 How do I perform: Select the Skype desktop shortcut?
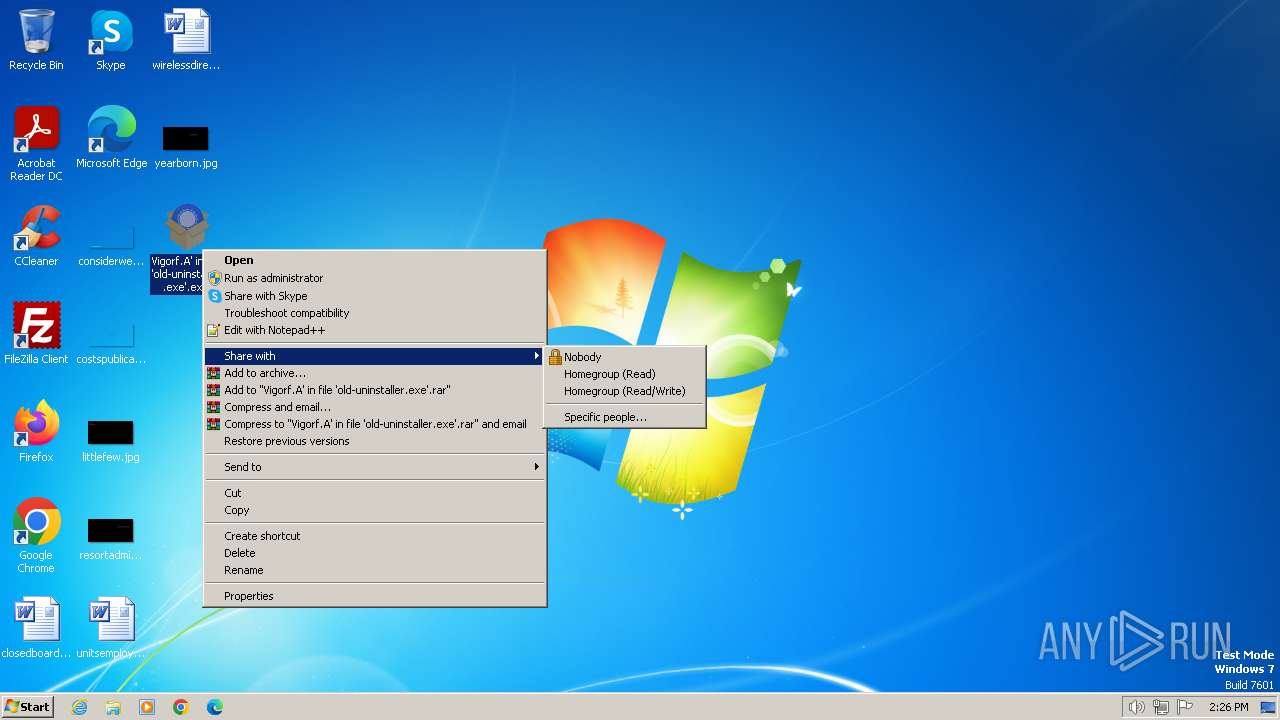tap(111, 40)
